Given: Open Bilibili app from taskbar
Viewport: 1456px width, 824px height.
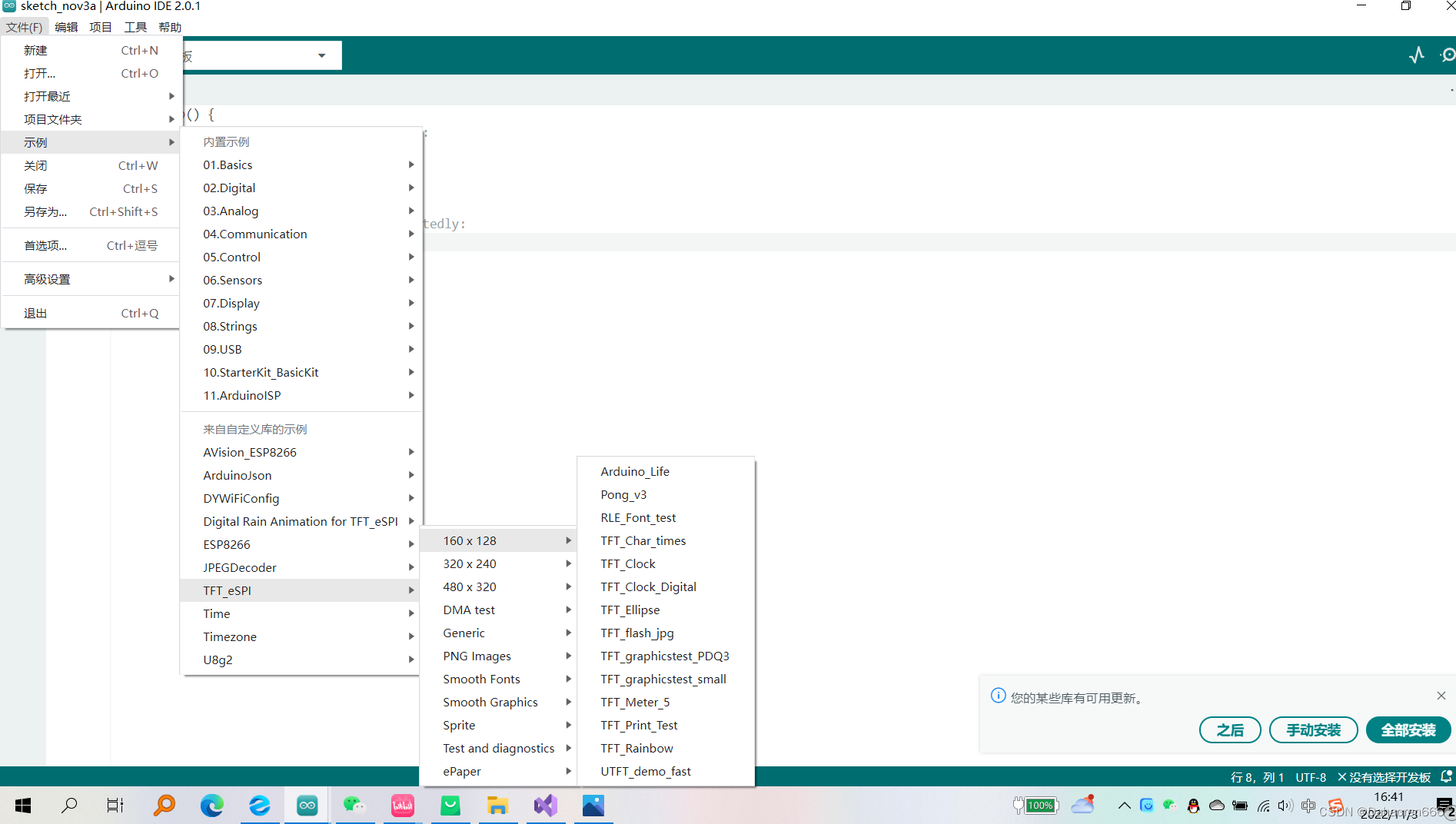Looking at the screenshot, I should click(402, 806).
